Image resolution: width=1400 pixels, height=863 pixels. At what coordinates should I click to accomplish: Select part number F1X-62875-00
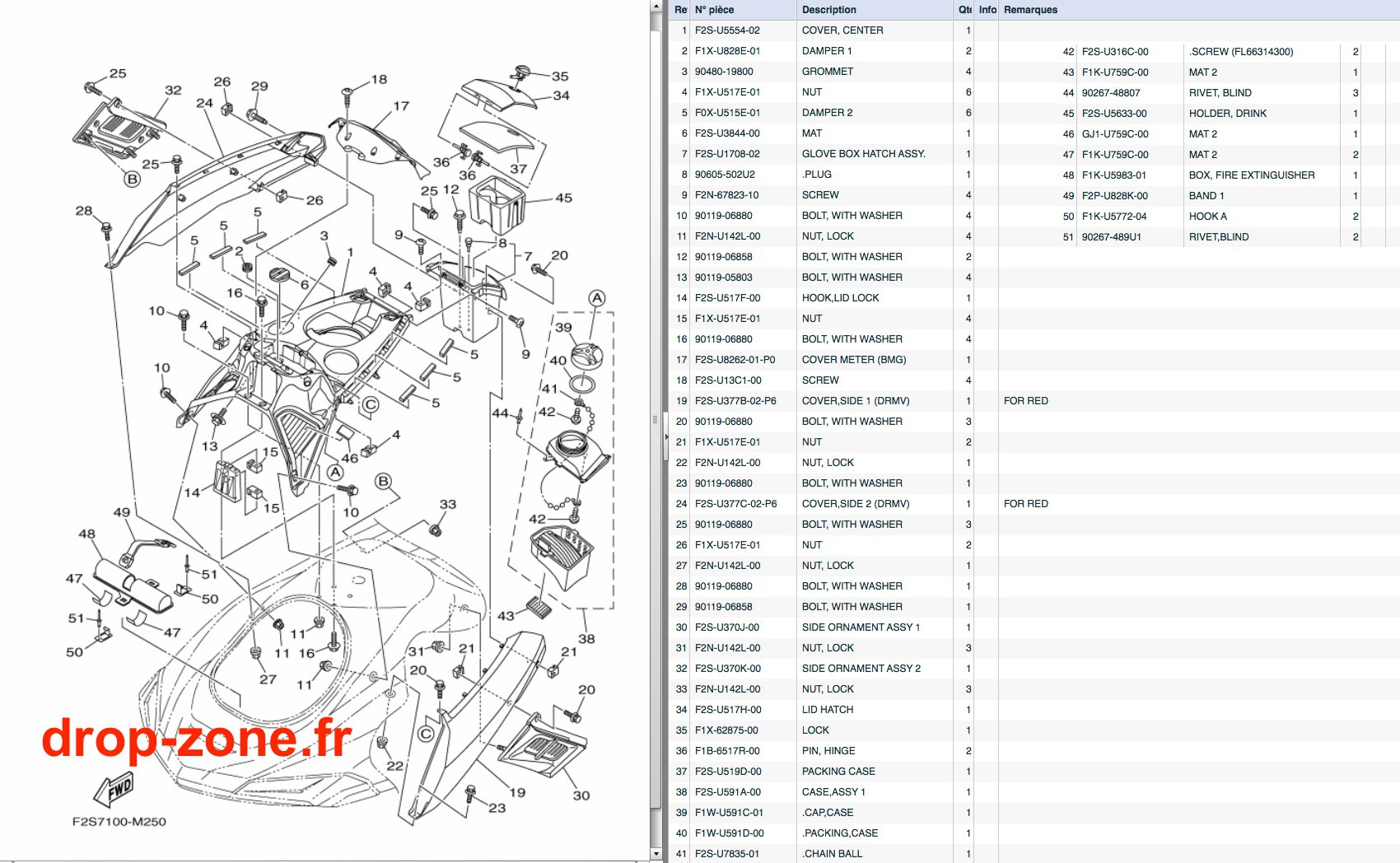click(x=726, y=730)
